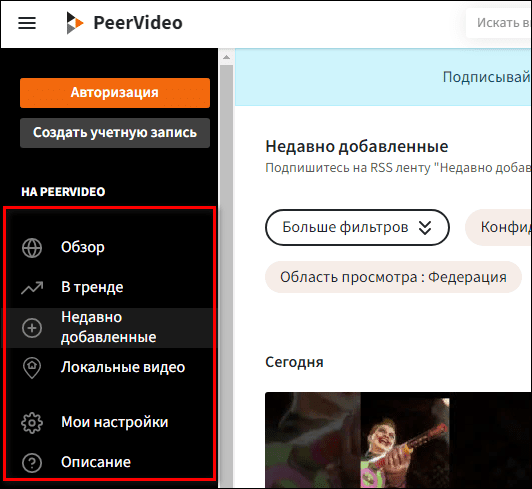Click Создать учетную запись button
Image resolution: width=532 pixels, height=489 pixels.
coord(115,133)
